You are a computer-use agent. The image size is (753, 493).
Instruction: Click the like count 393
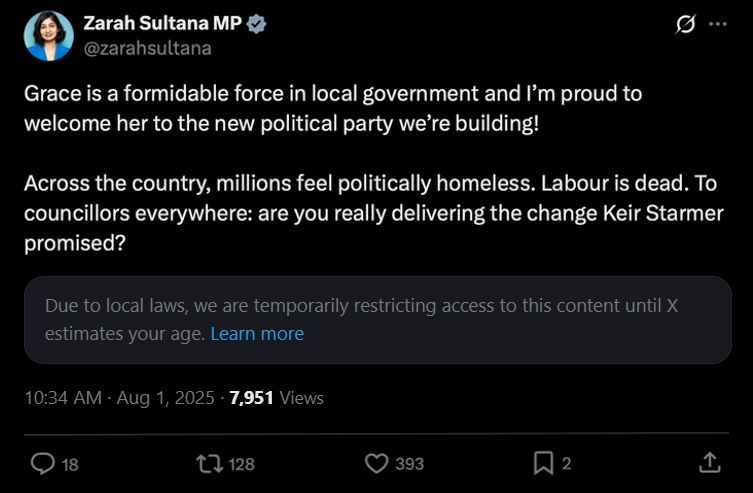point(408,464)
